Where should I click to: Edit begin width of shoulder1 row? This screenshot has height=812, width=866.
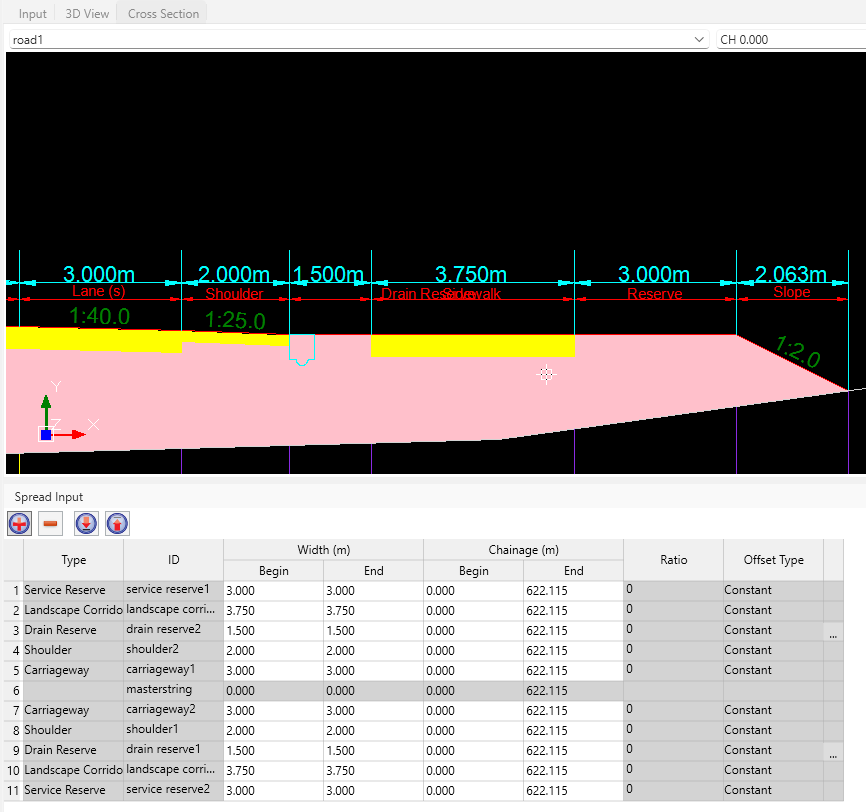click(x=273, y=730)
